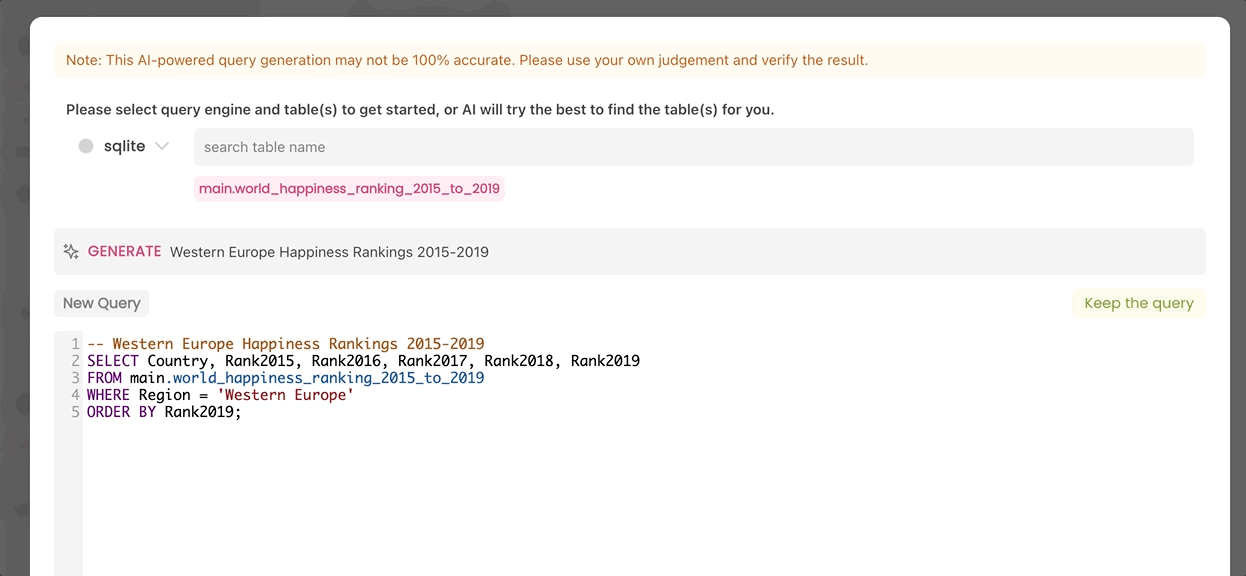Open the sqlite query engine selector label

point(124,146)
